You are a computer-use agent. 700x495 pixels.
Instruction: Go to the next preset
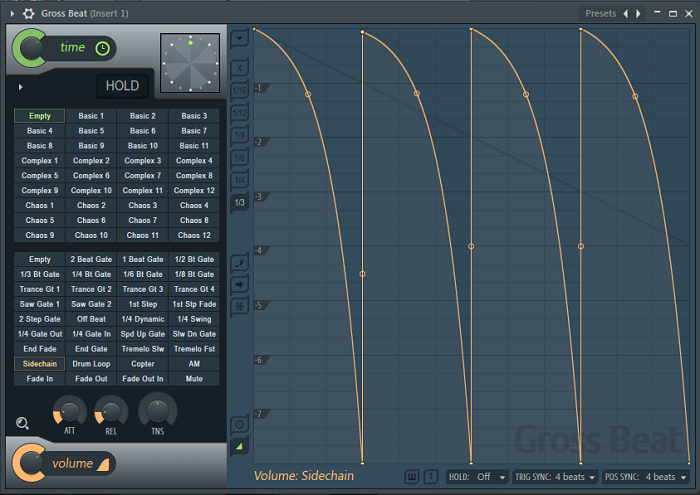point(638,14)
